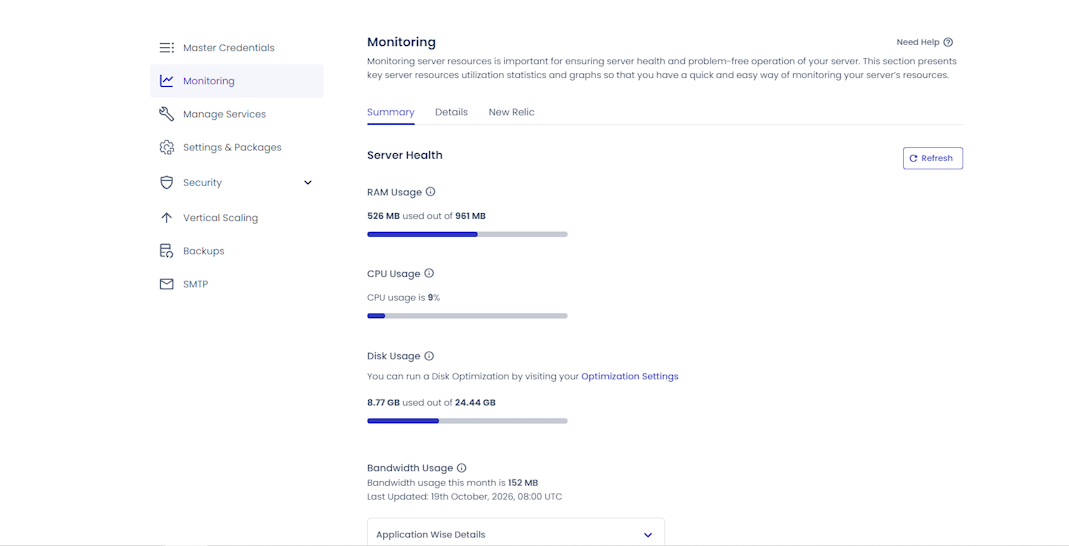Open the New Relic tab
1069x546 pixels.
511,112
